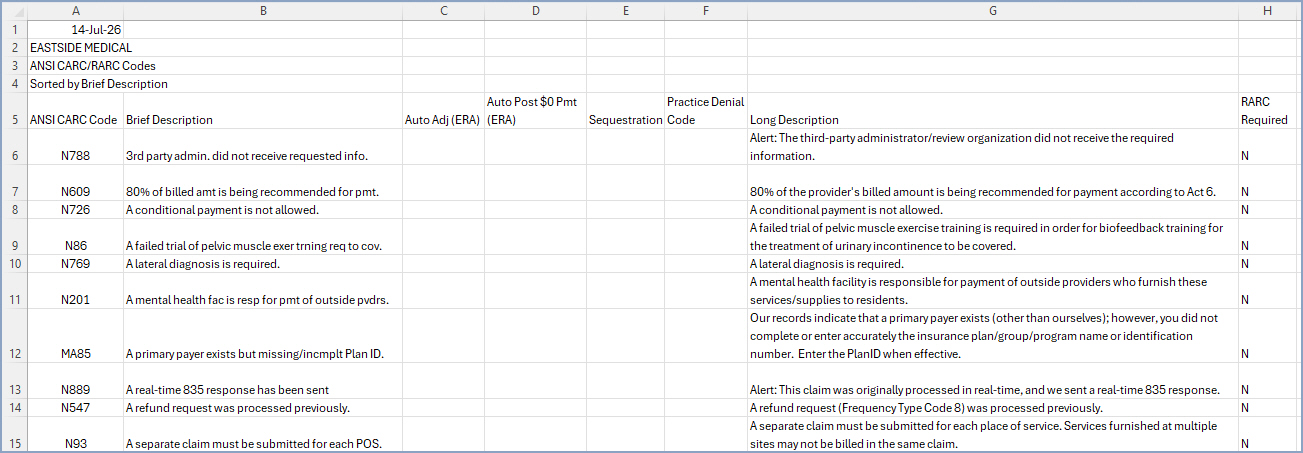Image resolution: width=1303 pixels, height=453 pixels.
Task: Select code cell N86
Action: tap(76, 237)
